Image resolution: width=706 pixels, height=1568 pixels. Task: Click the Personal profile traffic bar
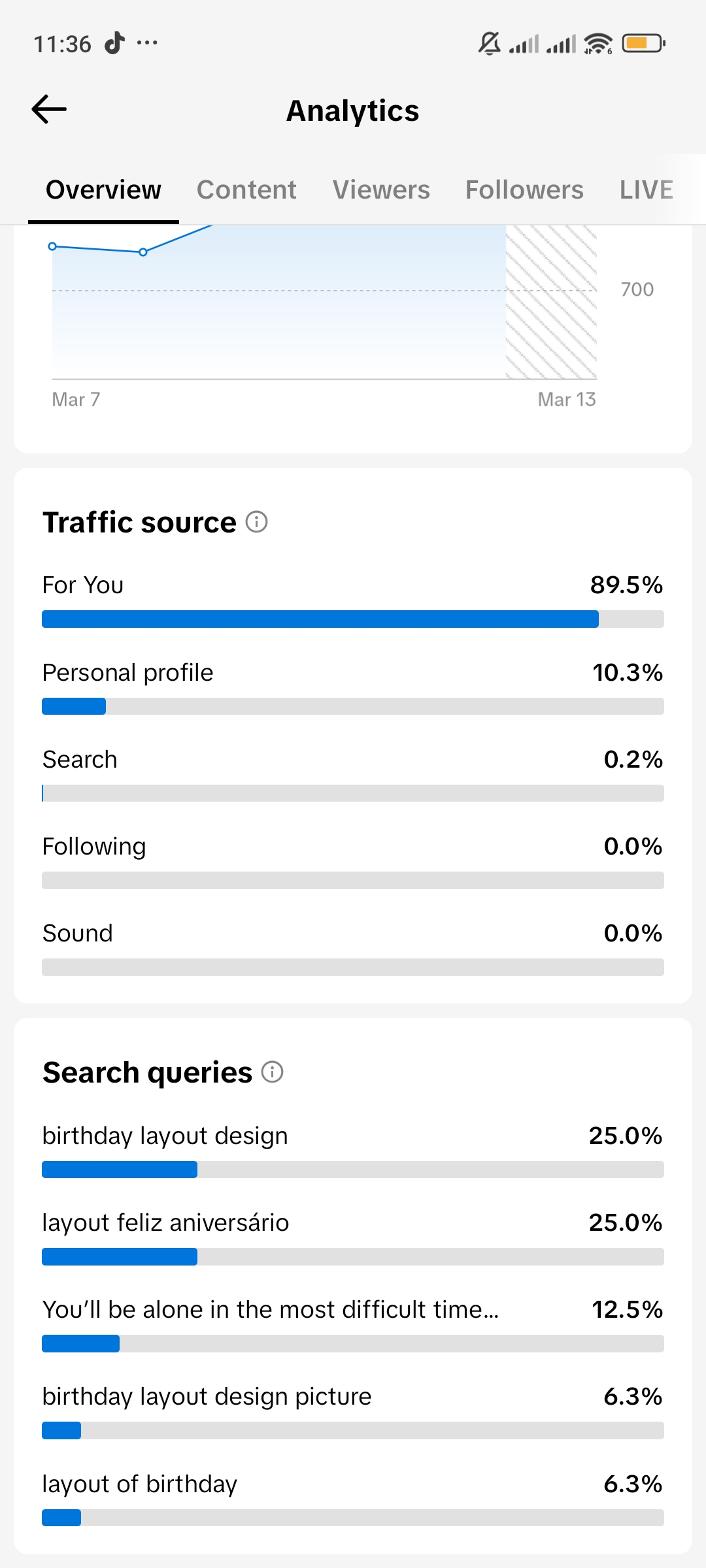[x=353, y=706]
